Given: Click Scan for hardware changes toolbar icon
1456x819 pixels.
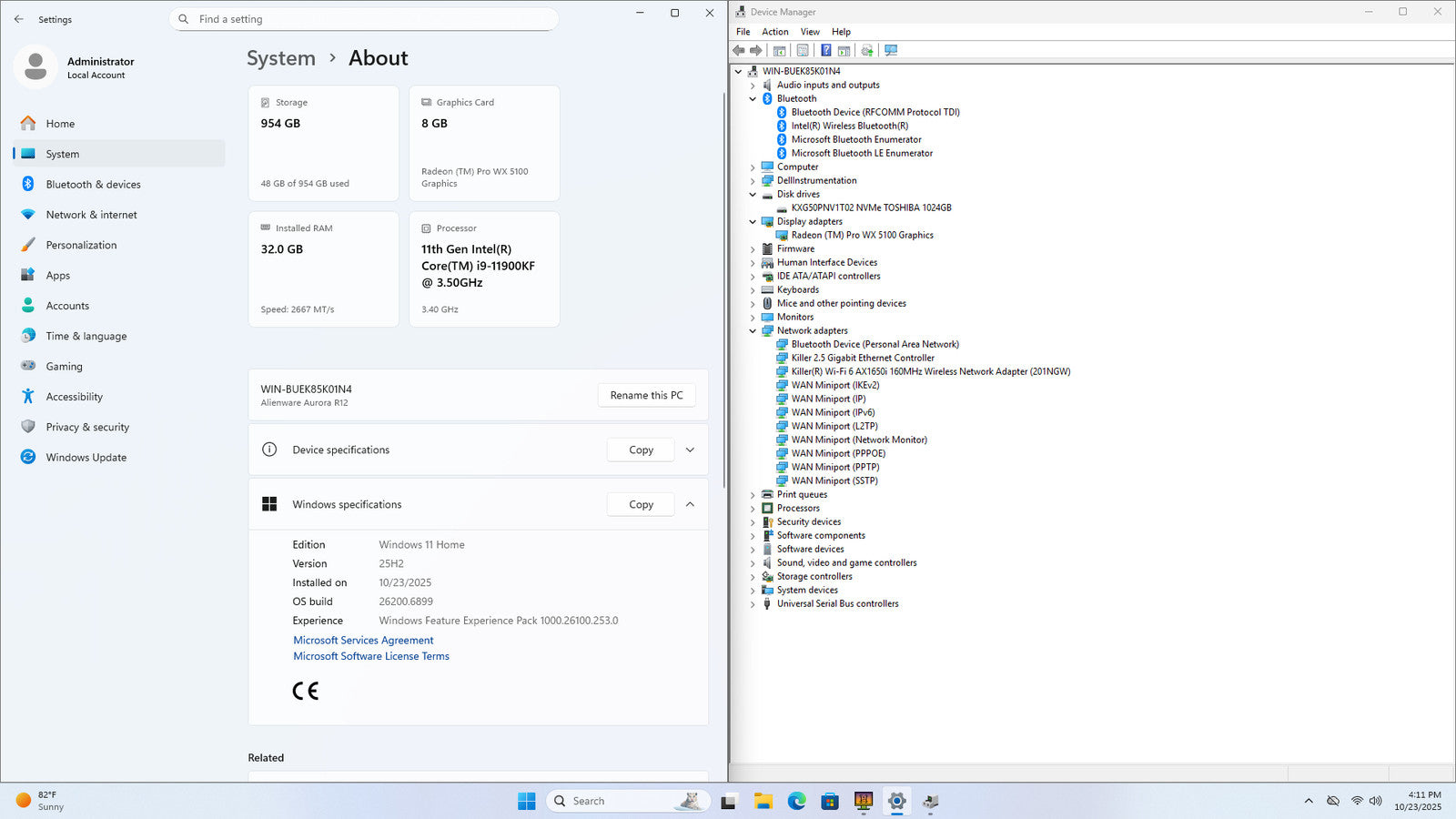Looking at the screenshot, I should tap(891, 51).
